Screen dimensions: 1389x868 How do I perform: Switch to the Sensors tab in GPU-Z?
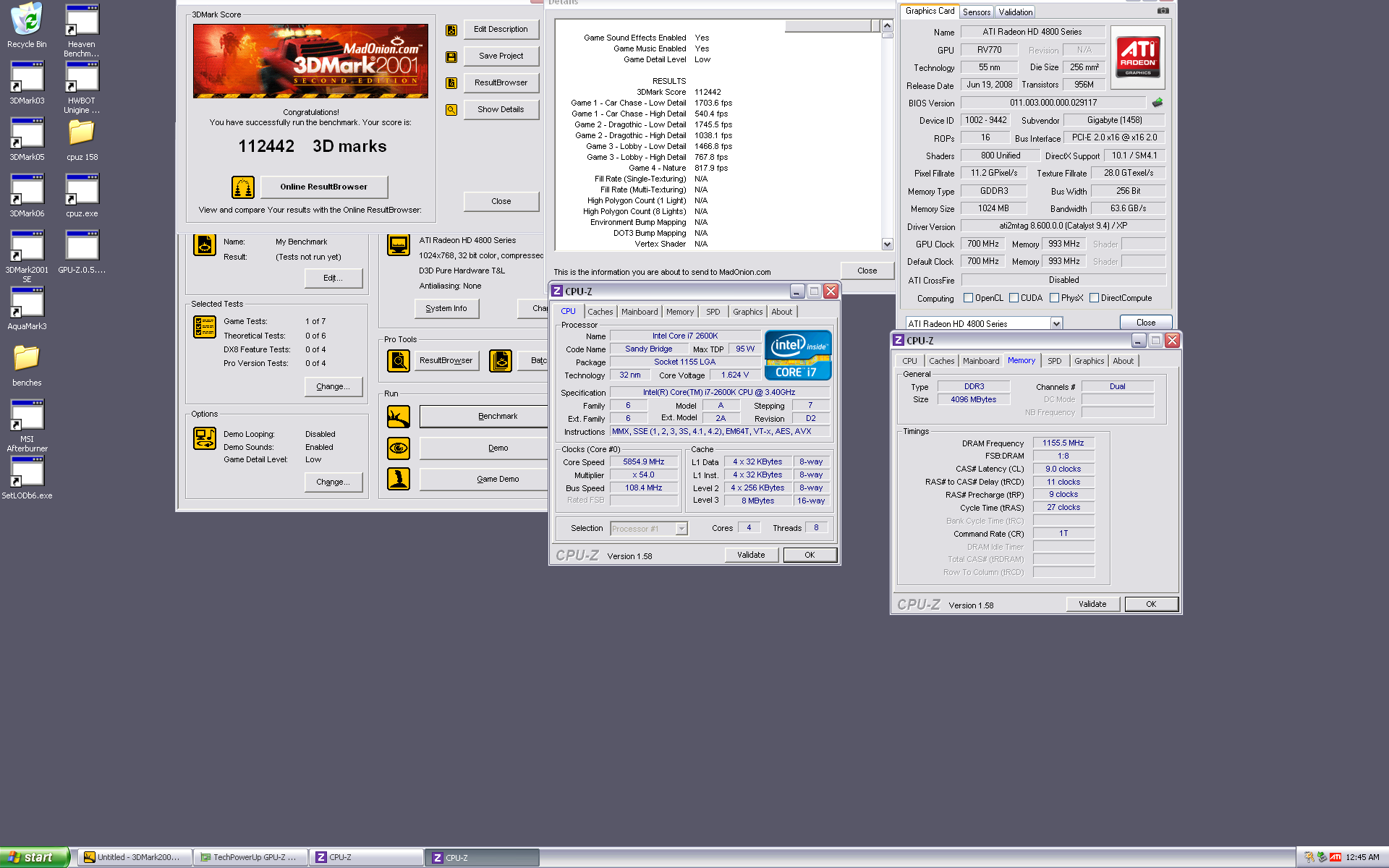coord(976,12)
